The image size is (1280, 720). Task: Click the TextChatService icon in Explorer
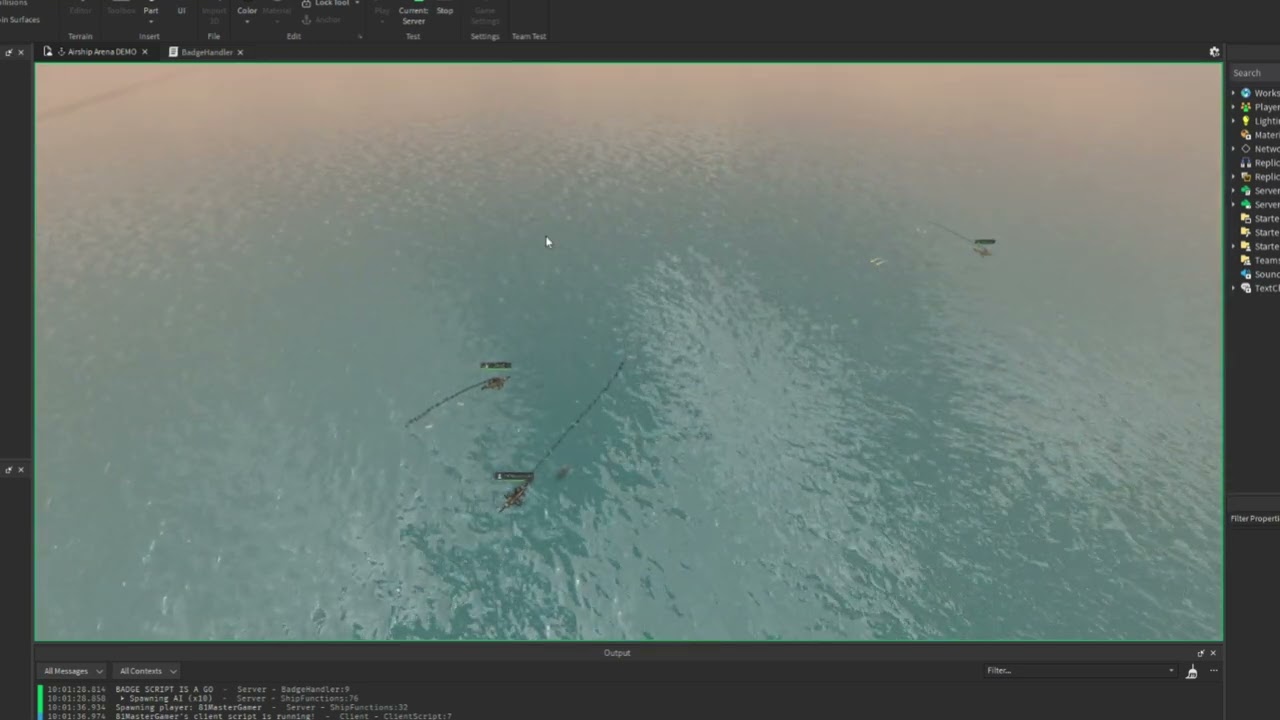pos(1245,288)
